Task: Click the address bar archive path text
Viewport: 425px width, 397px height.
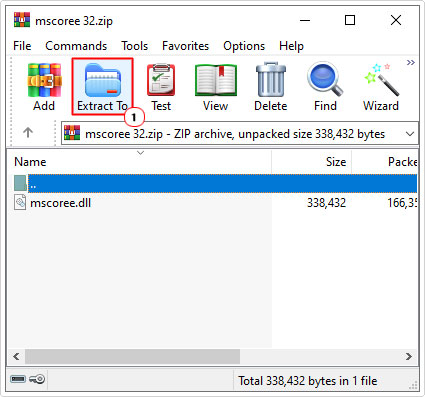Action: 235,134
